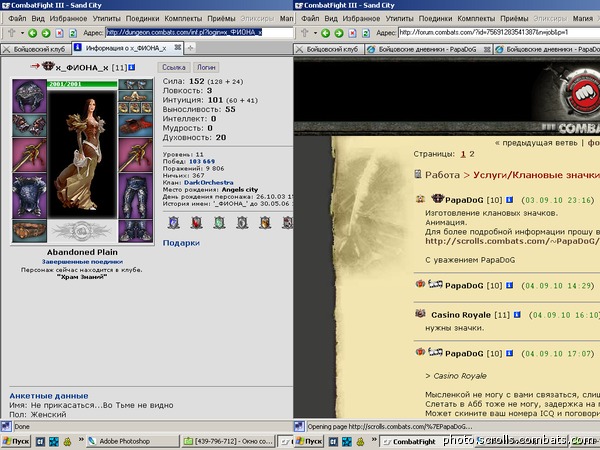Close the Информация о х_ФИОНА_х tab
600x450 pixels.
(178, 48)
